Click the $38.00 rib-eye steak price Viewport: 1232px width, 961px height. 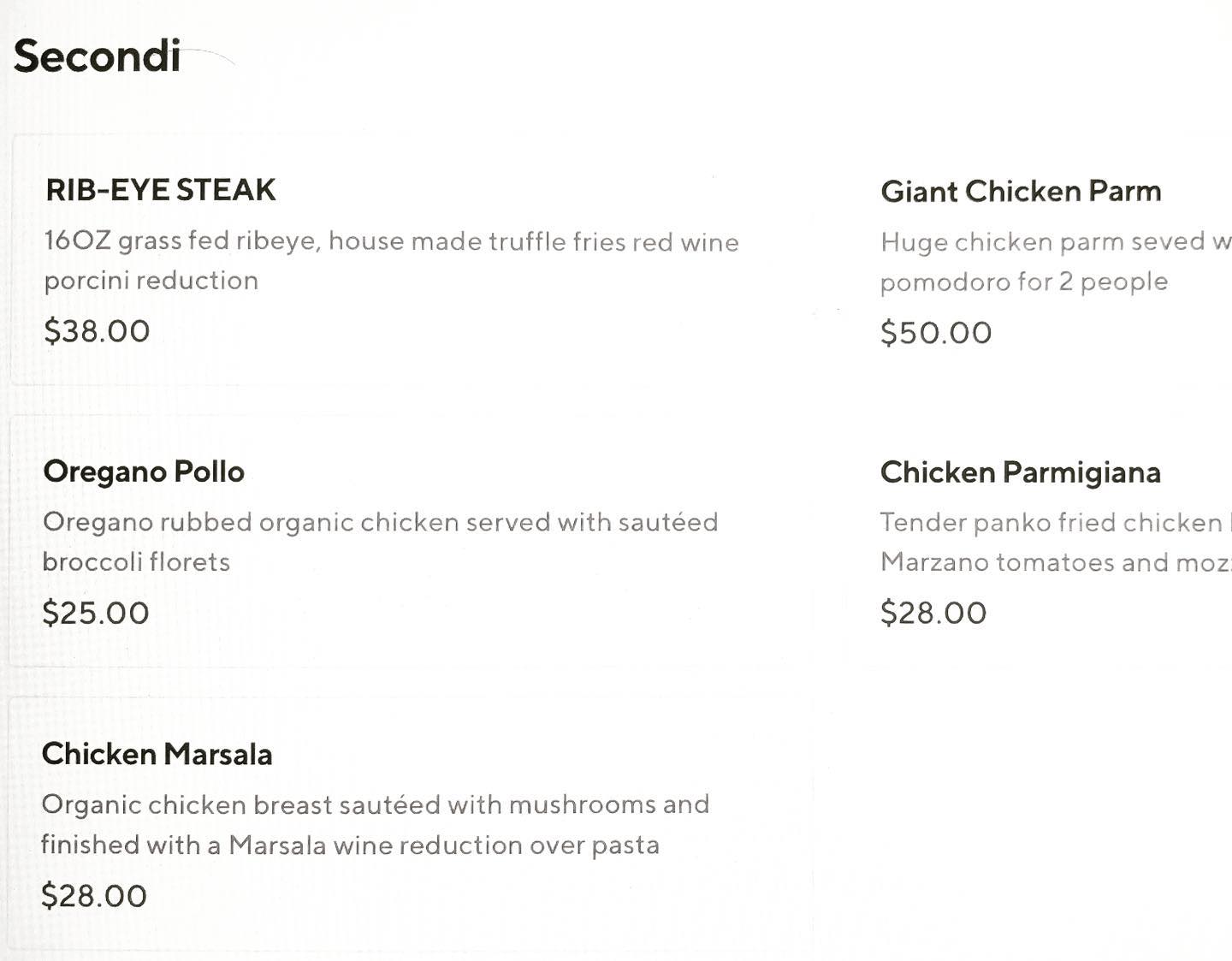tap(97, 331)
